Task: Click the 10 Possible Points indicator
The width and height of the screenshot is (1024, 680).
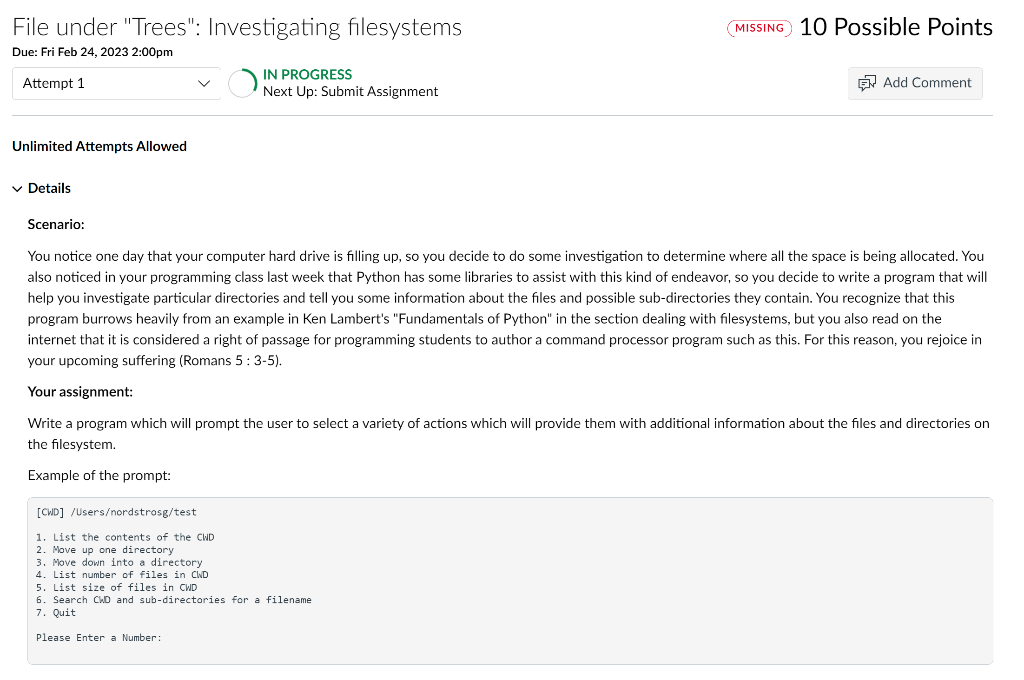Action: click(x=895, y=27)
